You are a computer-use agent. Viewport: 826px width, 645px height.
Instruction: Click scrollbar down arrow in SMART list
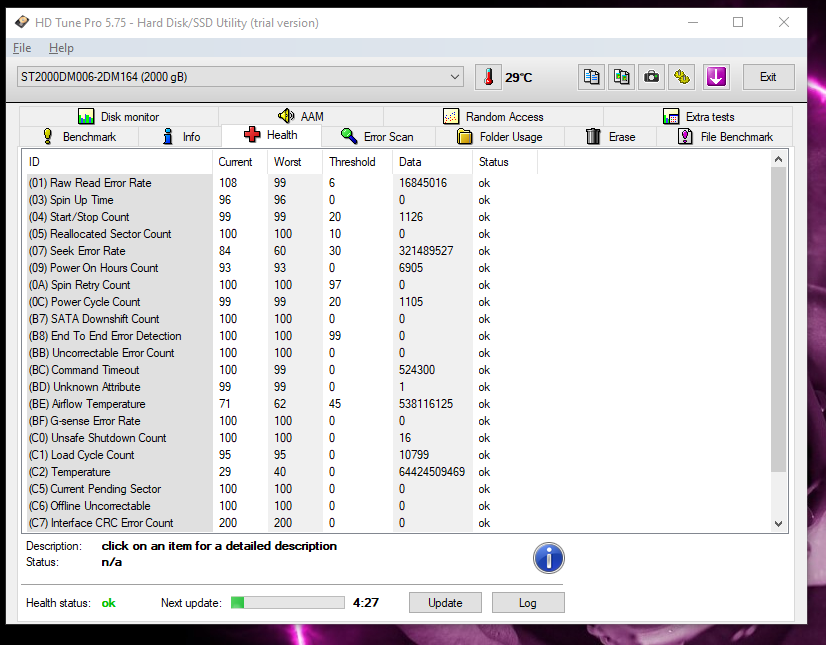[779, 524]
